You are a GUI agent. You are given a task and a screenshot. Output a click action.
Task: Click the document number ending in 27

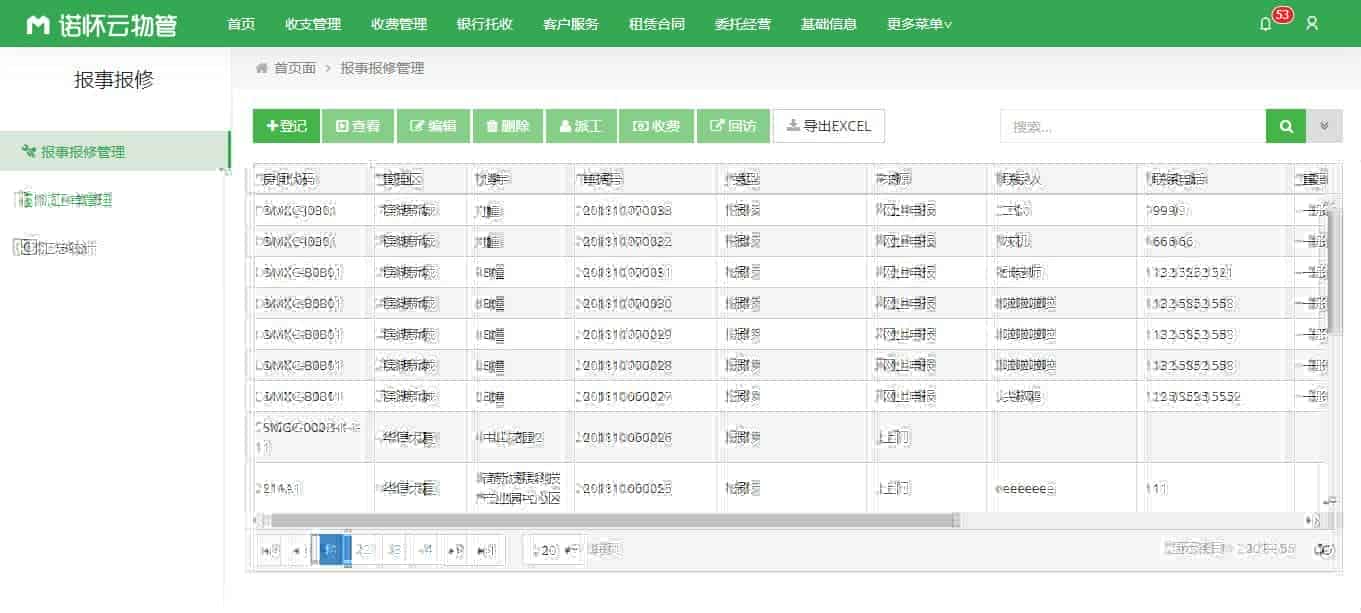(x=624, y=396)
